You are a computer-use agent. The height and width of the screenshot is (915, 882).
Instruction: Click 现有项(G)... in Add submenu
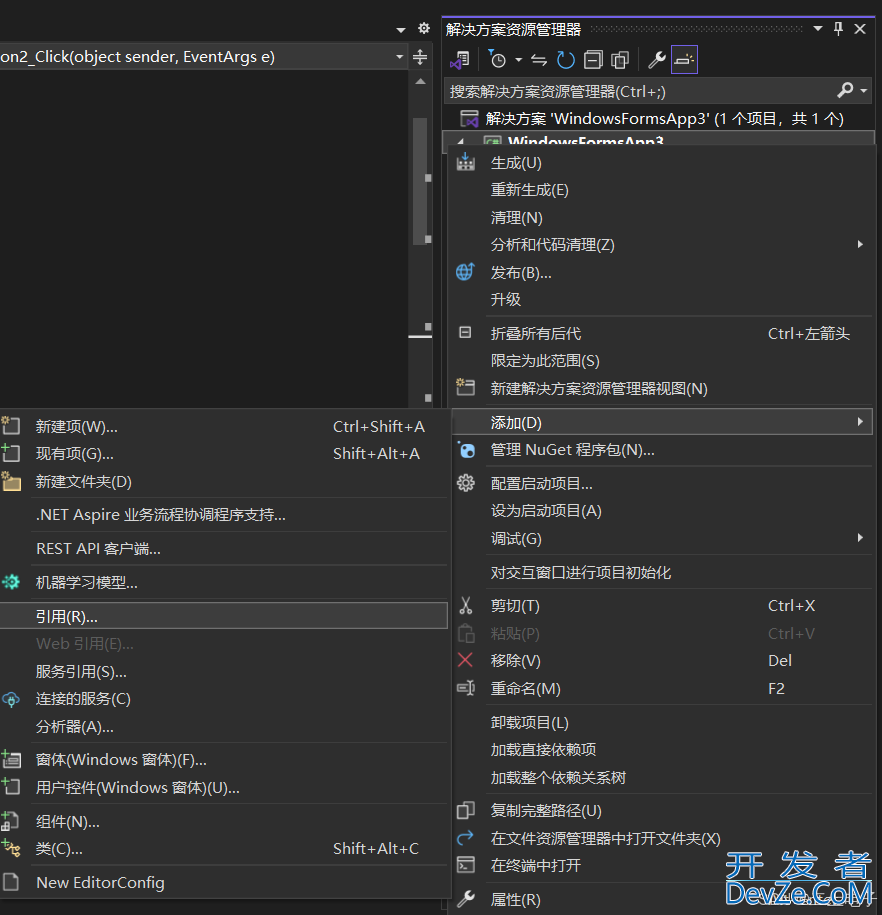point(224,454)
